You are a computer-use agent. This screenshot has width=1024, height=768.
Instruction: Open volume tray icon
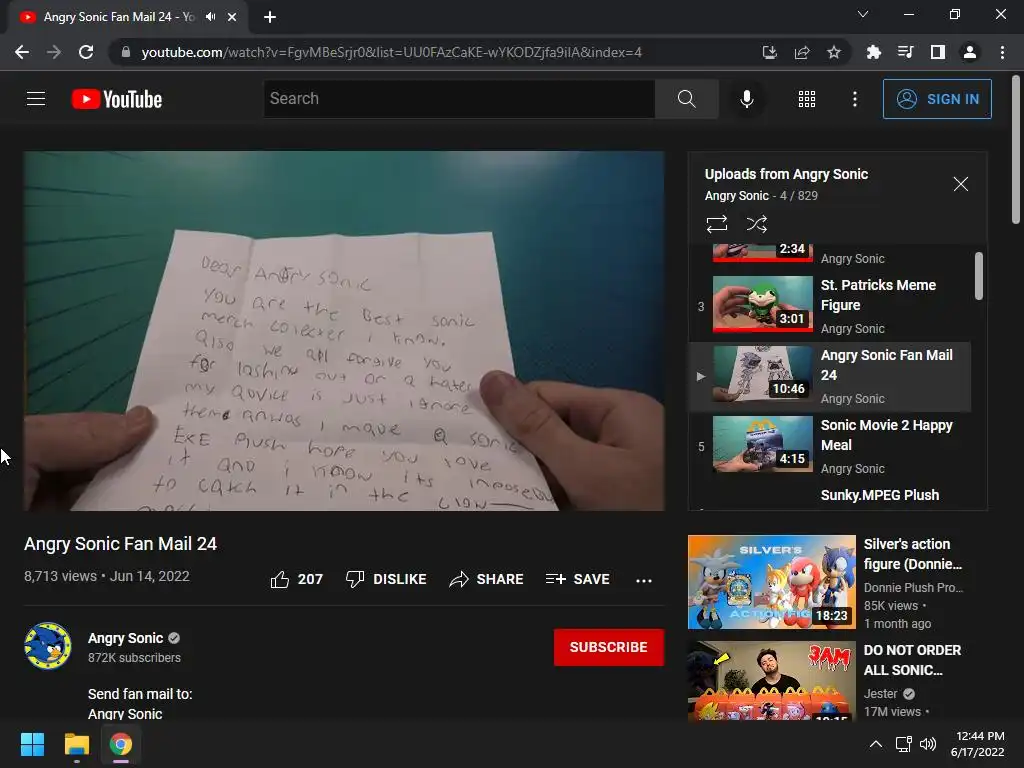coord(927,744)
